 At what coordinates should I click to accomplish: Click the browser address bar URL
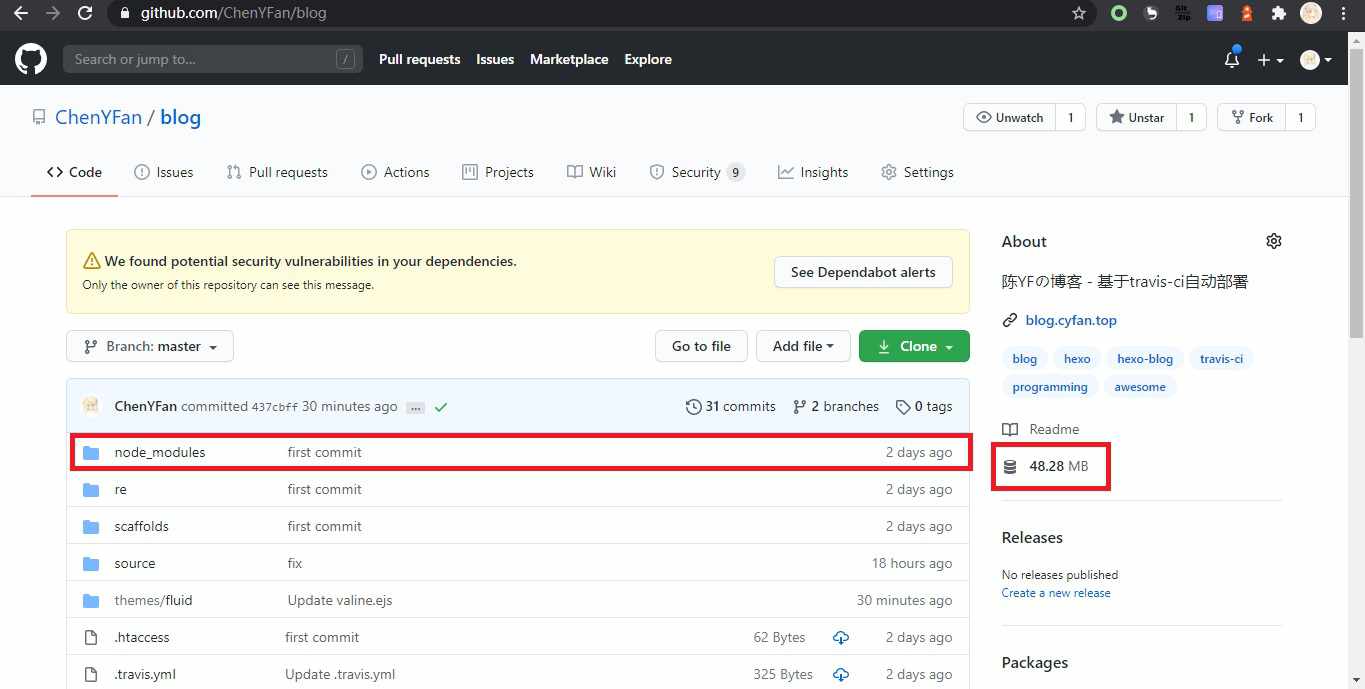point(234,13)
